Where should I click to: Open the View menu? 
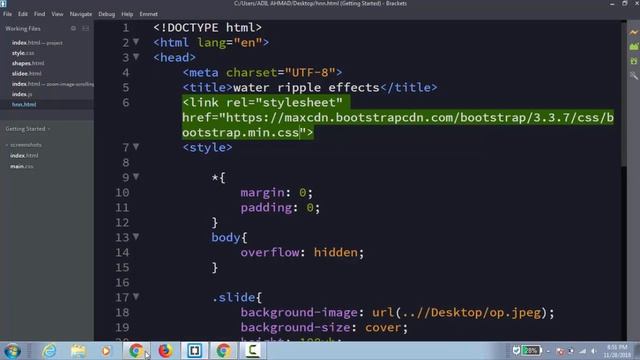[57, 14]
